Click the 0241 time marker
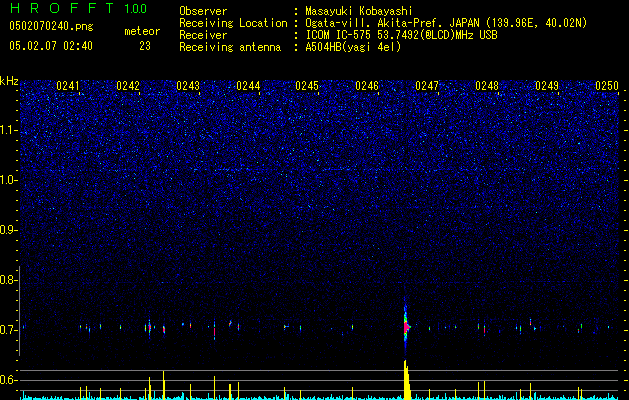The image size is (629, 400). 68,86
